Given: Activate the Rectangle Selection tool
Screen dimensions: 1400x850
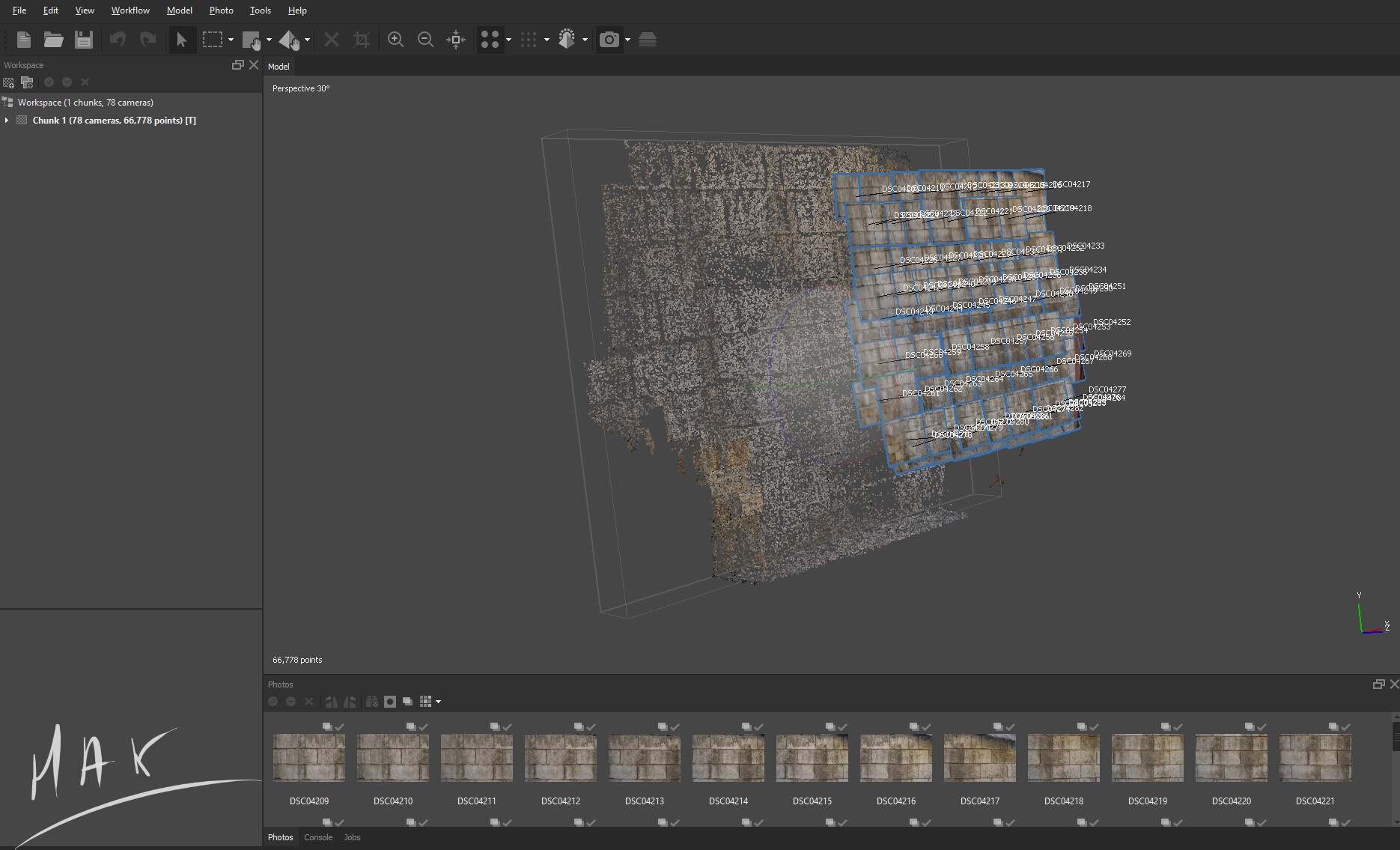Looking at the screenshot, I should click(213, 40).
